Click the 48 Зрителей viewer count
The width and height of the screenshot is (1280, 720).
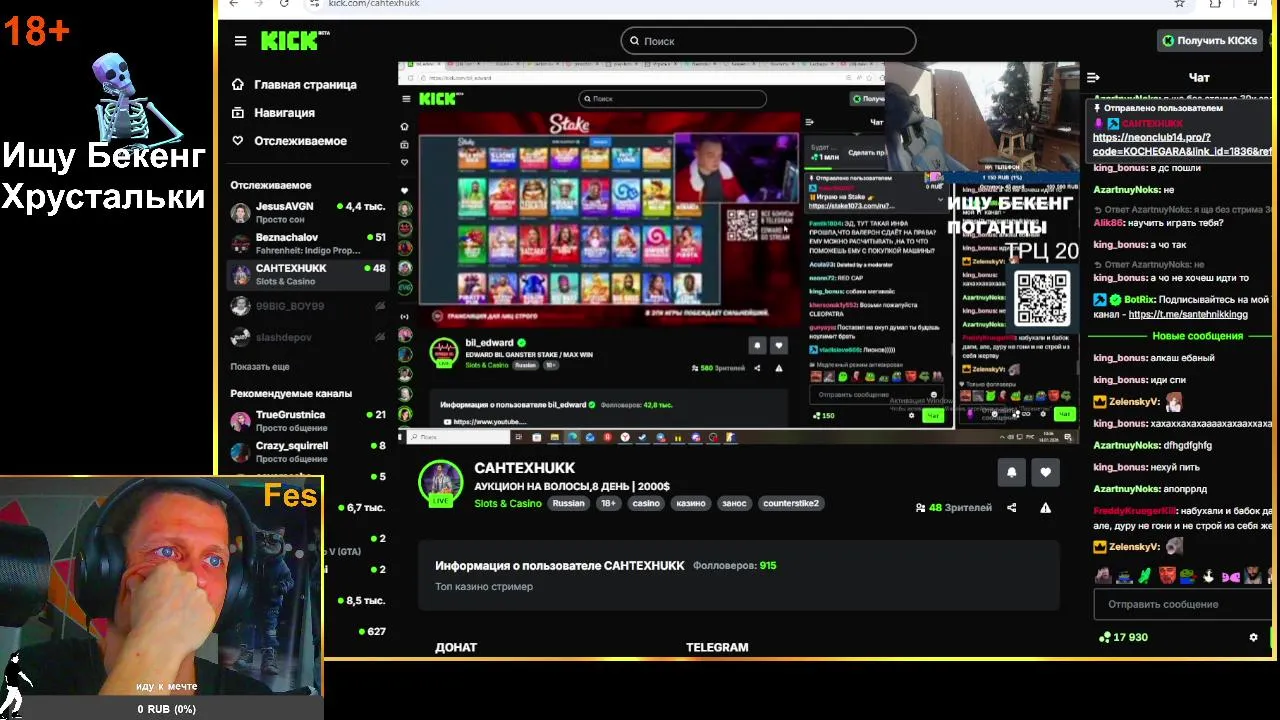pyautogui.click(x=953, y=508)
